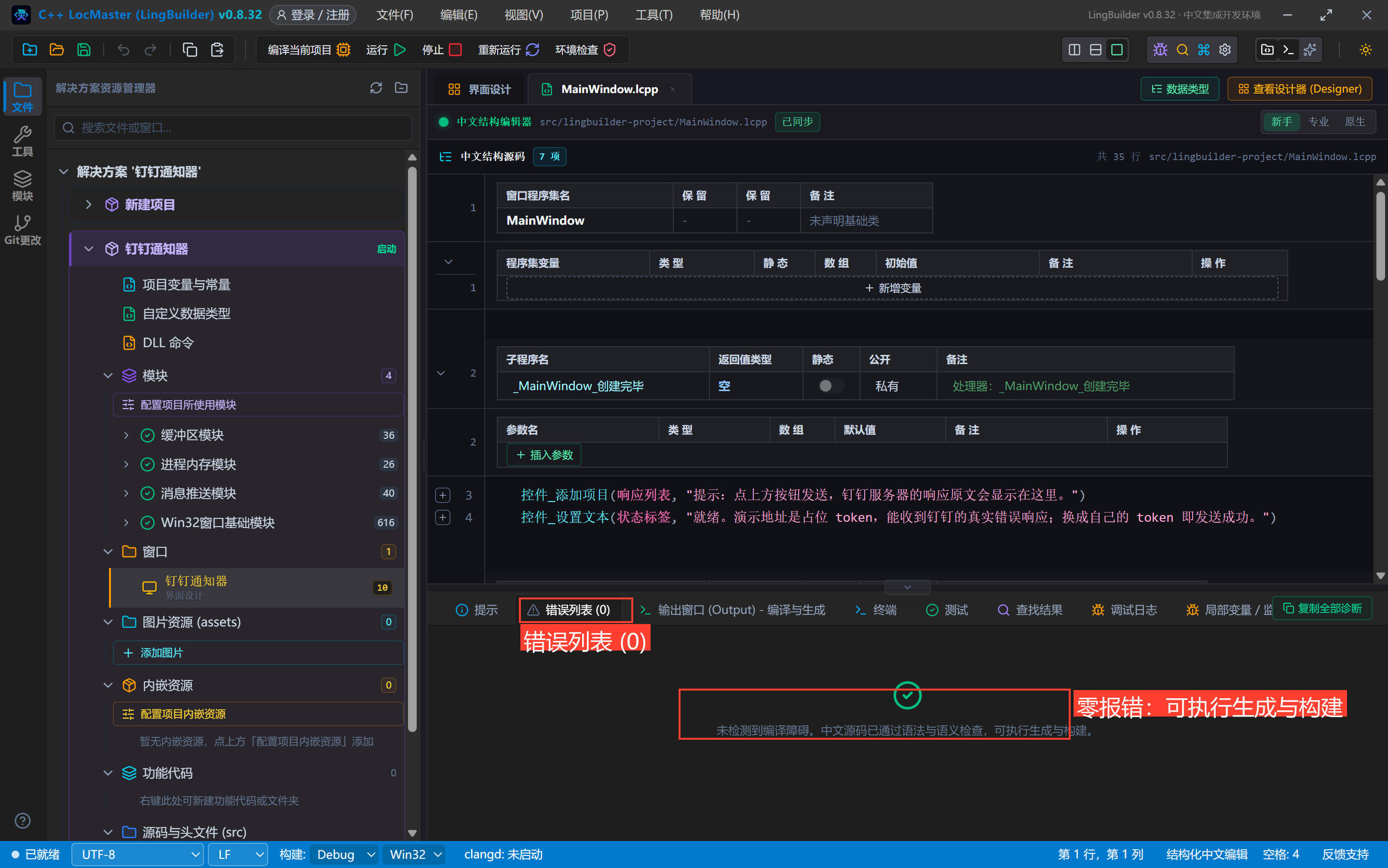This screenshot has height=868, width=1388.
Task: Click the open folder toolbar icon
Action: click(56, 50)
